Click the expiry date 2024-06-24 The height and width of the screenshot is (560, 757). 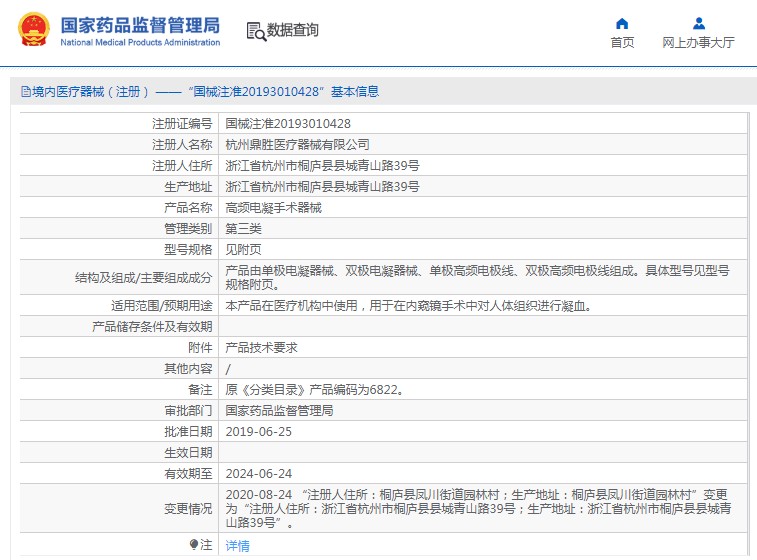[x=259, y=474]
